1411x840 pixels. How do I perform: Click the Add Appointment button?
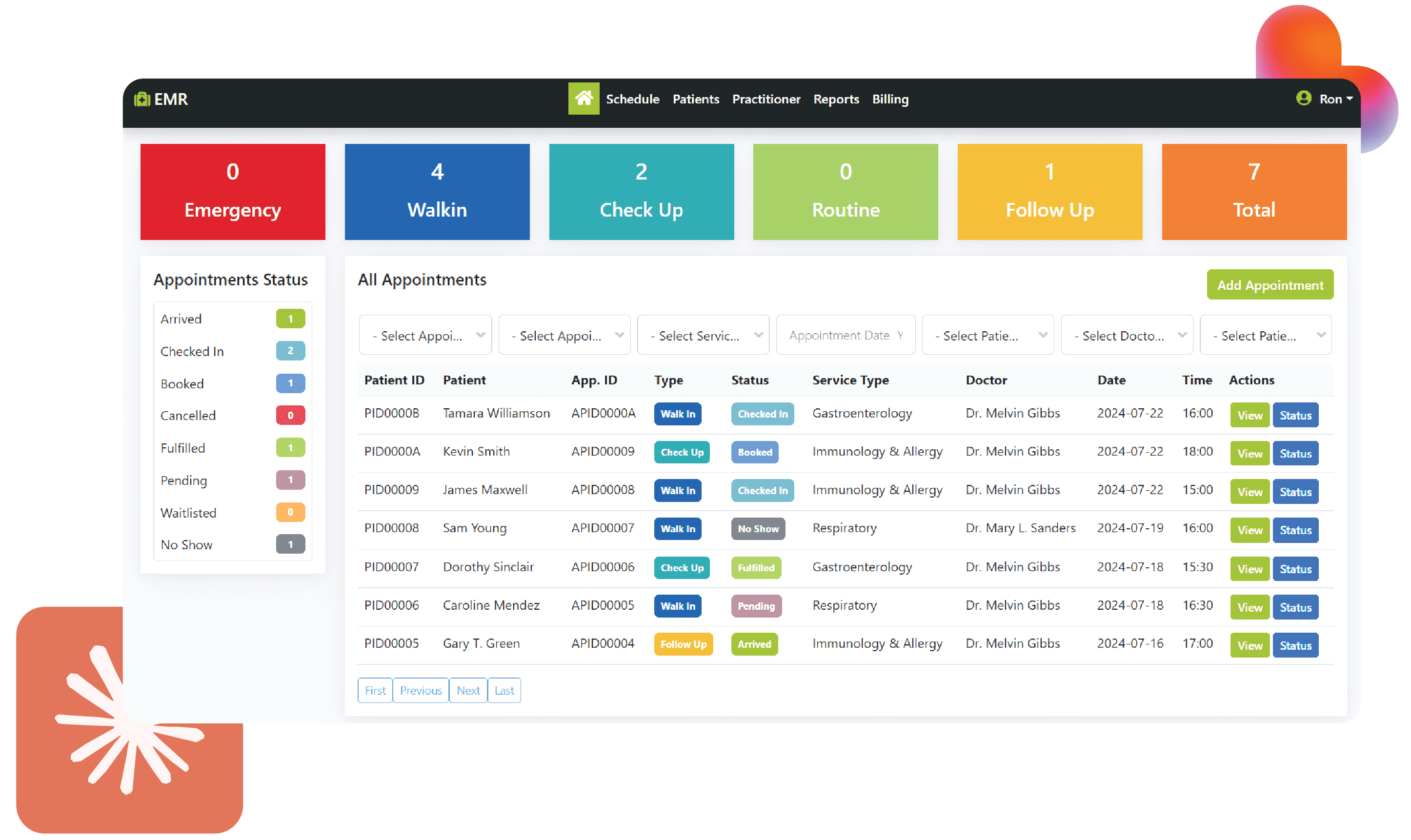(1270, 285)
